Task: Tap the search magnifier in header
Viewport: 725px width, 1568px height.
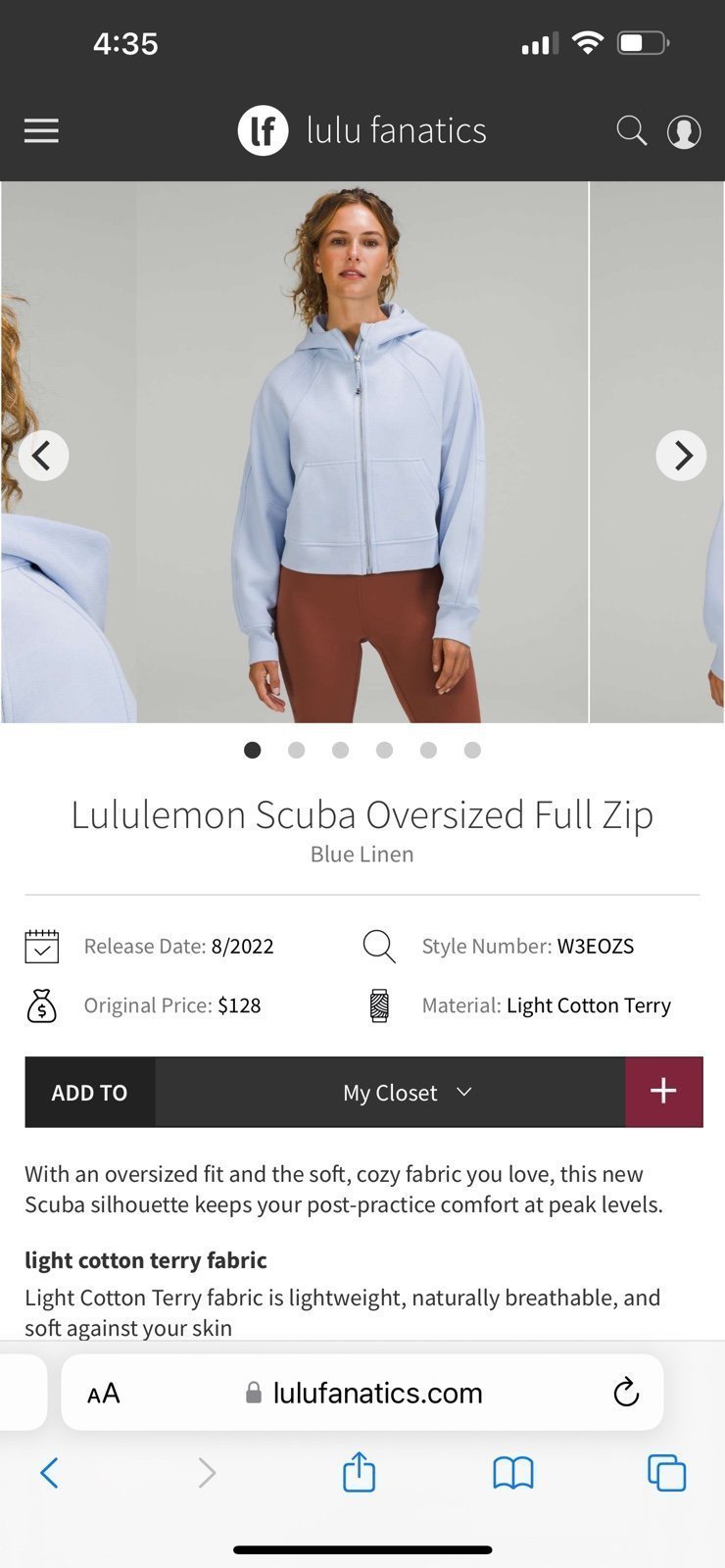Action: 631,130
